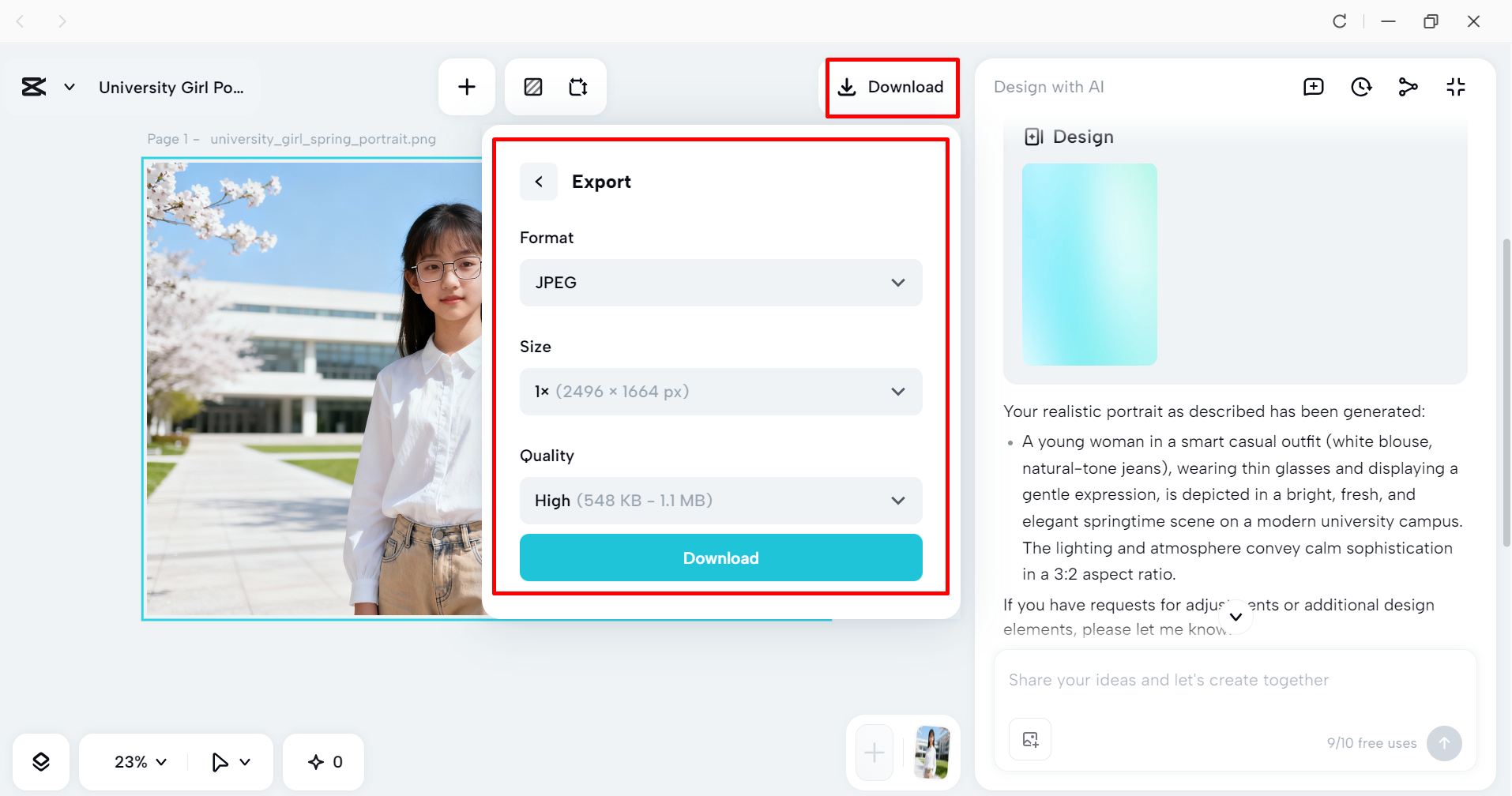Expand the project description with chevron

(x=1235, y=617)
